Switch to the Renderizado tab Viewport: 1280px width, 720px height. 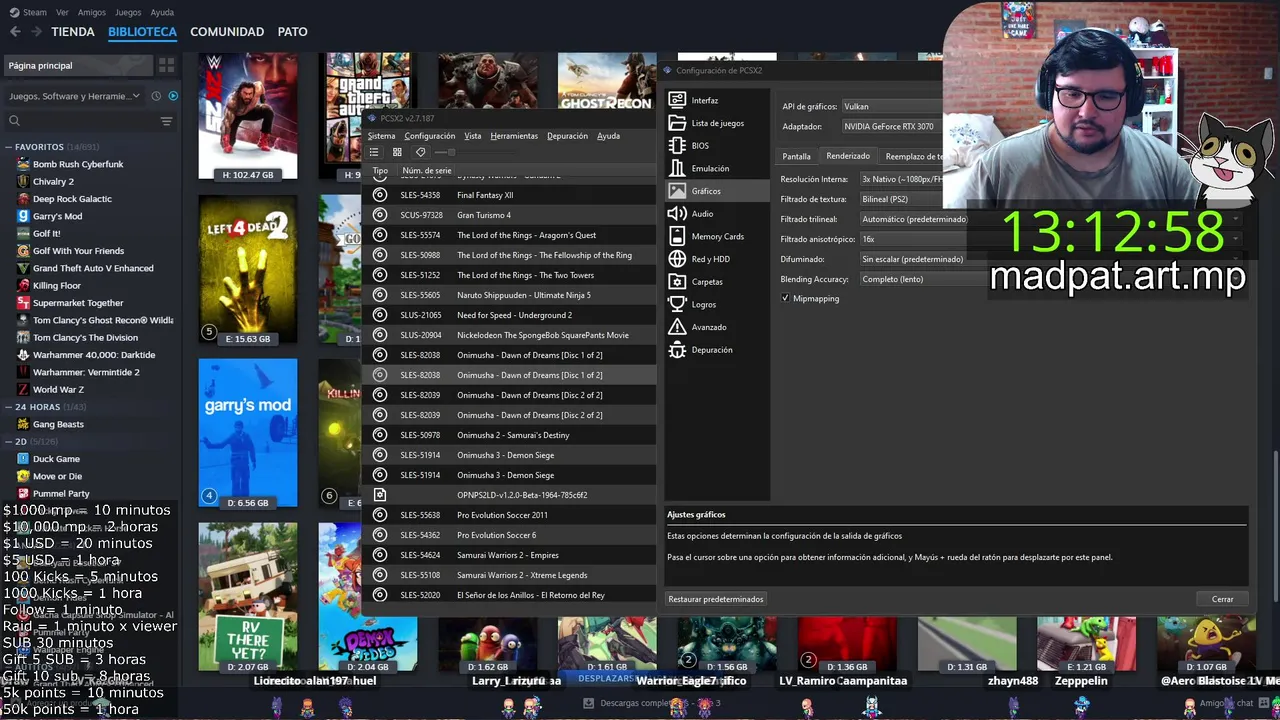click(848, 156)
